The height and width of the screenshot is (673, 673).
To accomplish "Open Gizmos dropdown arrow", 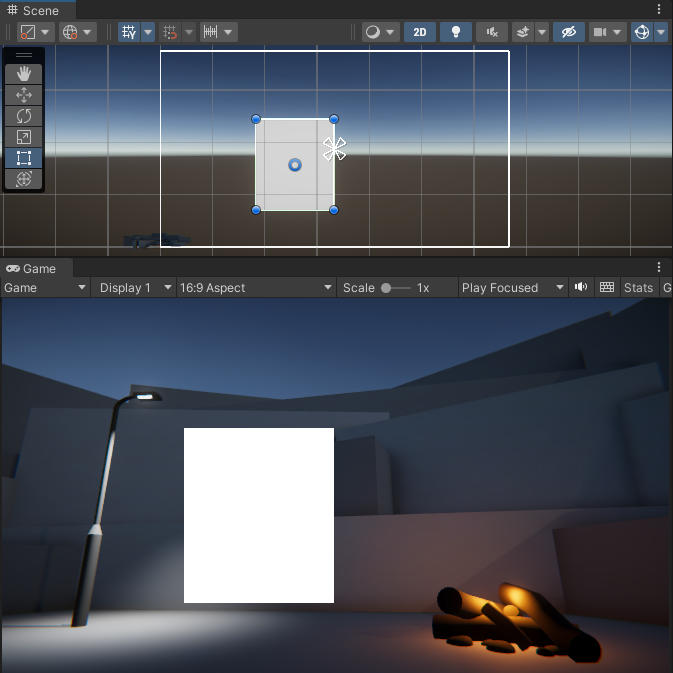I will pyautogui.click(x=661, y=32).
